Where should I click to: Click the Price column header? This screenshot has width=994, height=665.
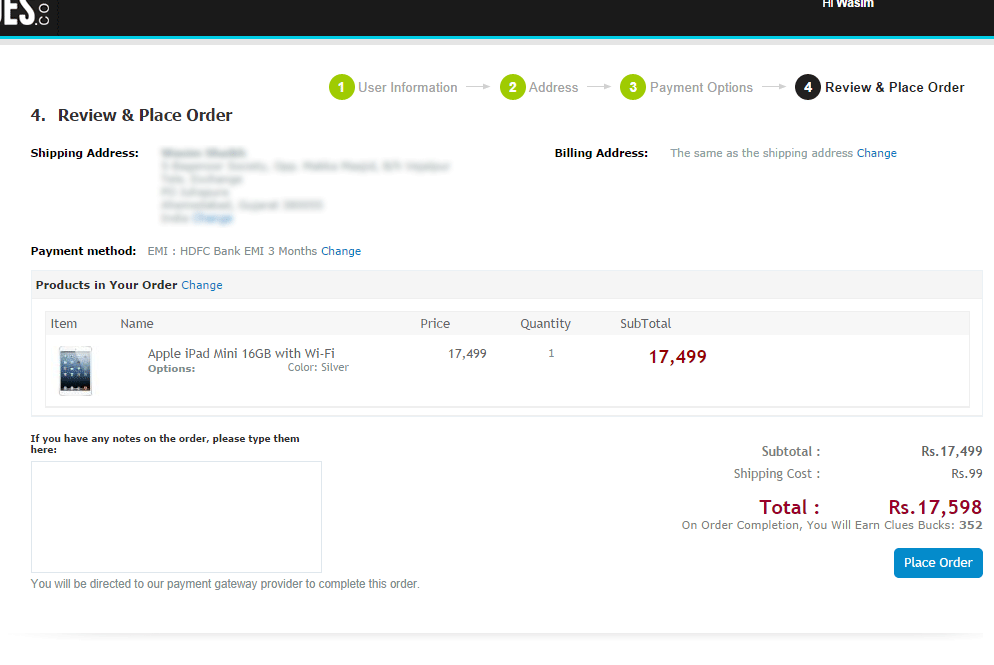435,323
